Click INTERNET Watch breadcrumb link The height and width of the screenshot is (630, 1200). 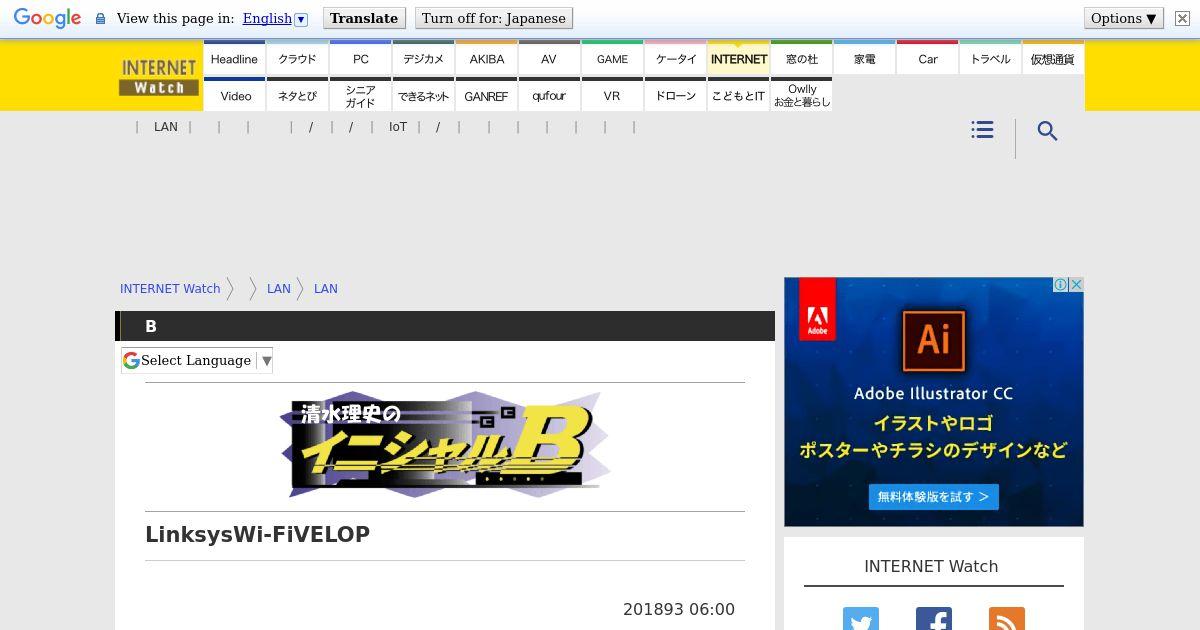pos(170,288)
